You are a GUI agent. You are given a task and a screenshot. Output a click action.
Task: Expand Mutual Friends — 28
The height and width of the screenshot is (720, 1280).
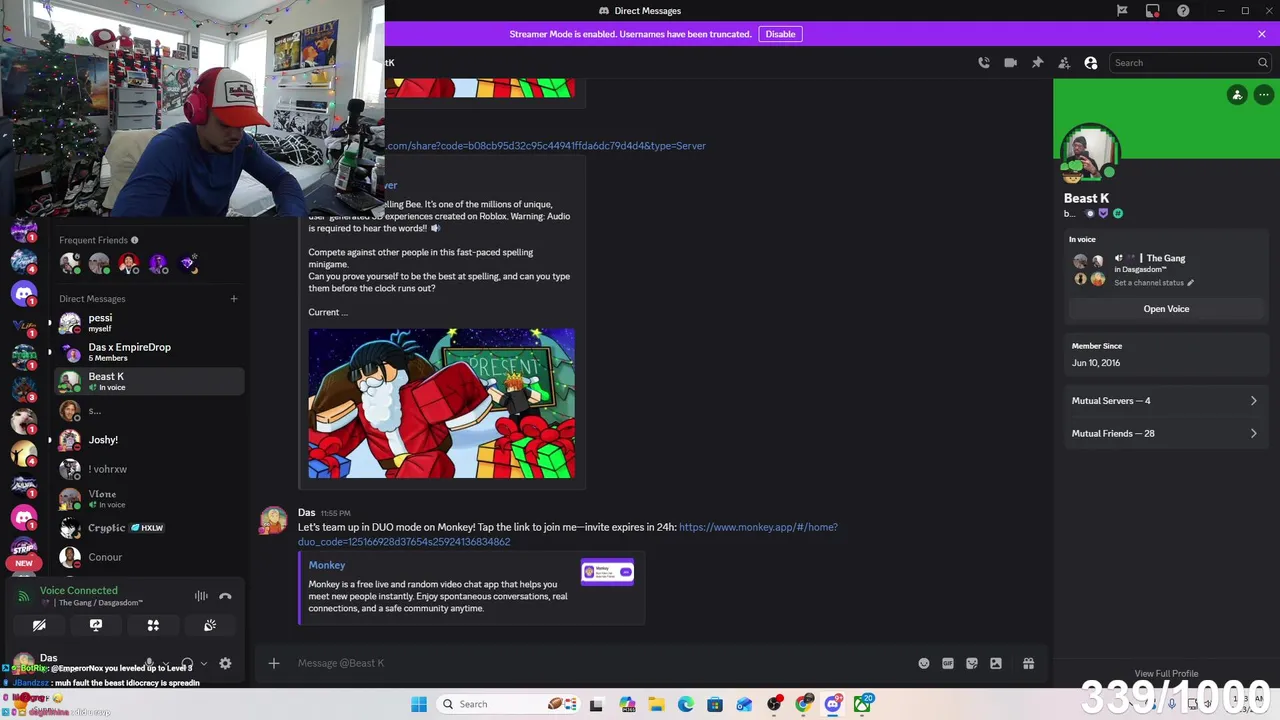point(1165,434)
